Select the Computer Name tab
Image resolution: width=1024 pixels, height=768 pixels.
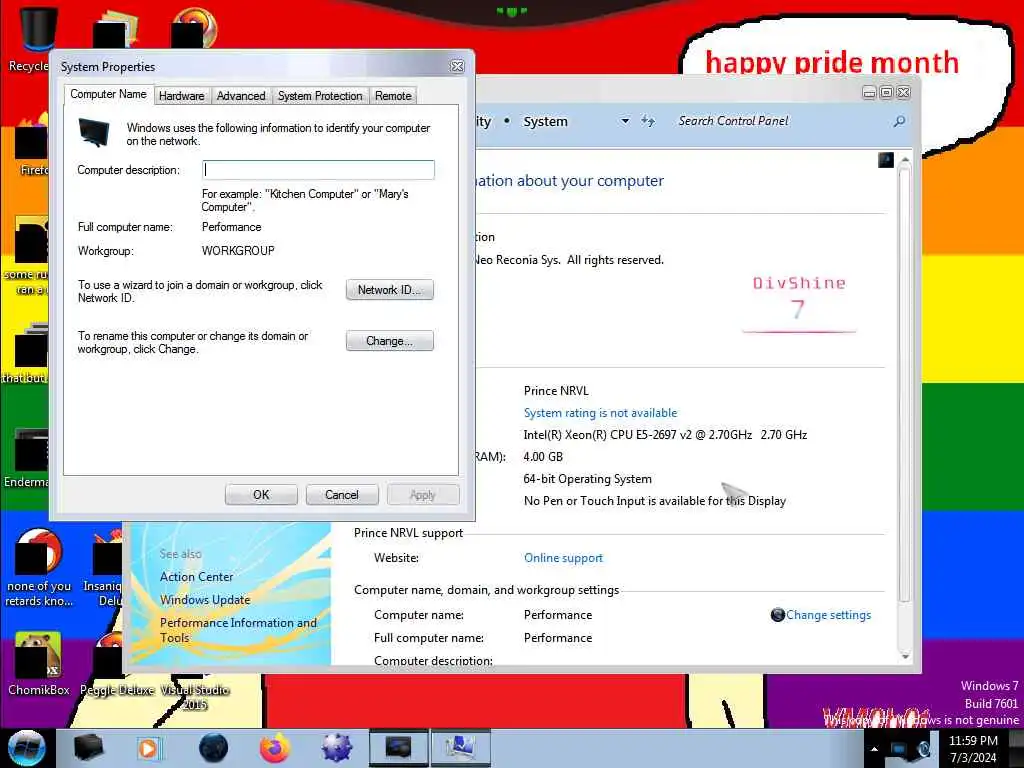(108, 94)
